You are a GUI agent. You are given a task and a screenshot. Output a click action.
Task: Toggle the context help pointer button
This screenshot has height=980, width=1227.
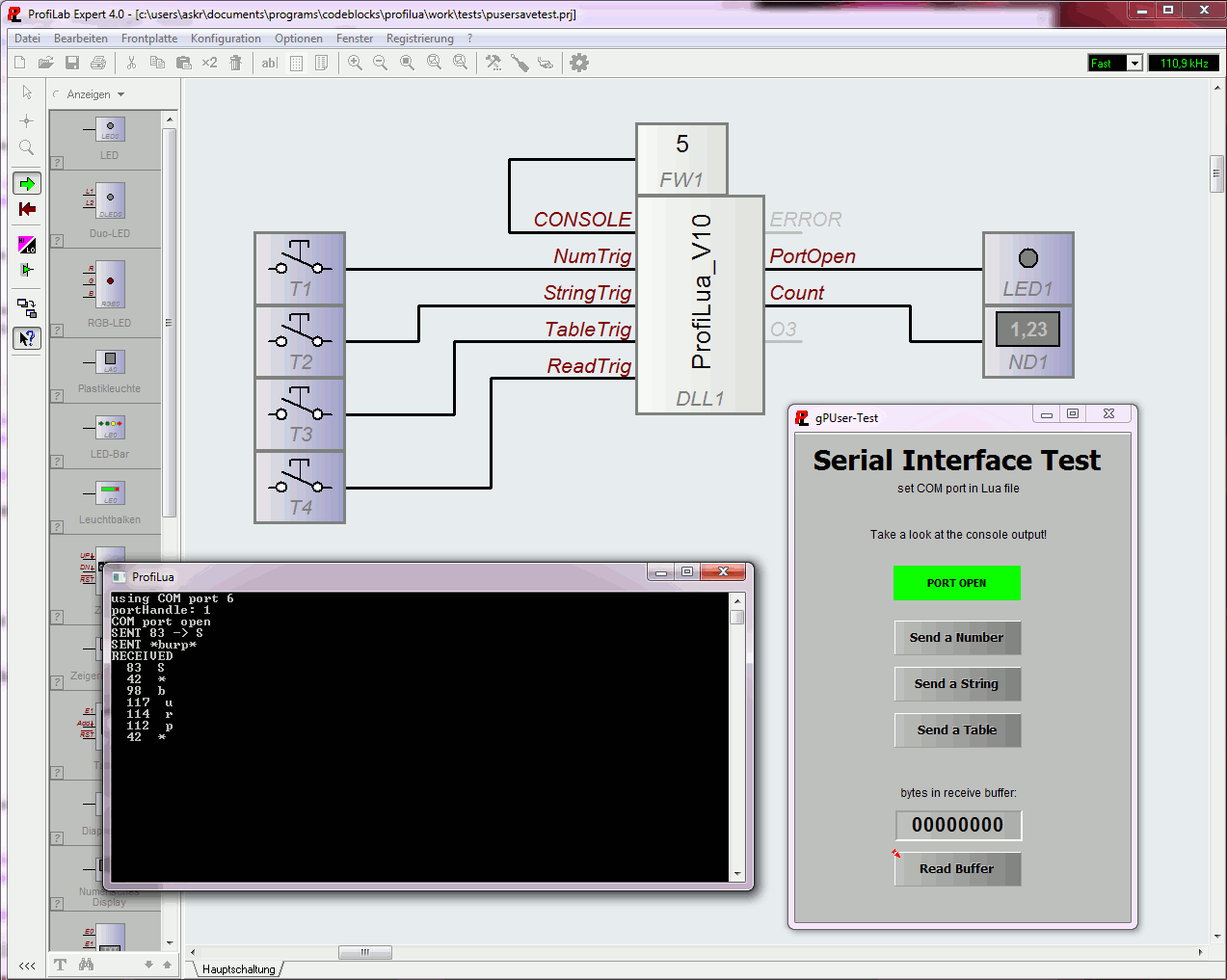tap(27, 338)
